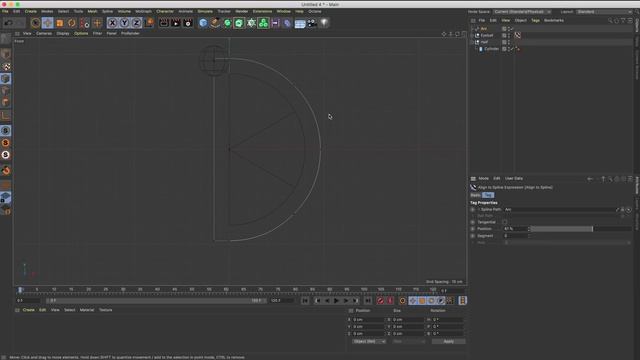Open the Cameras menu in viewport
The height and width of the screenshot is (360, 640).
pos(44,33)
